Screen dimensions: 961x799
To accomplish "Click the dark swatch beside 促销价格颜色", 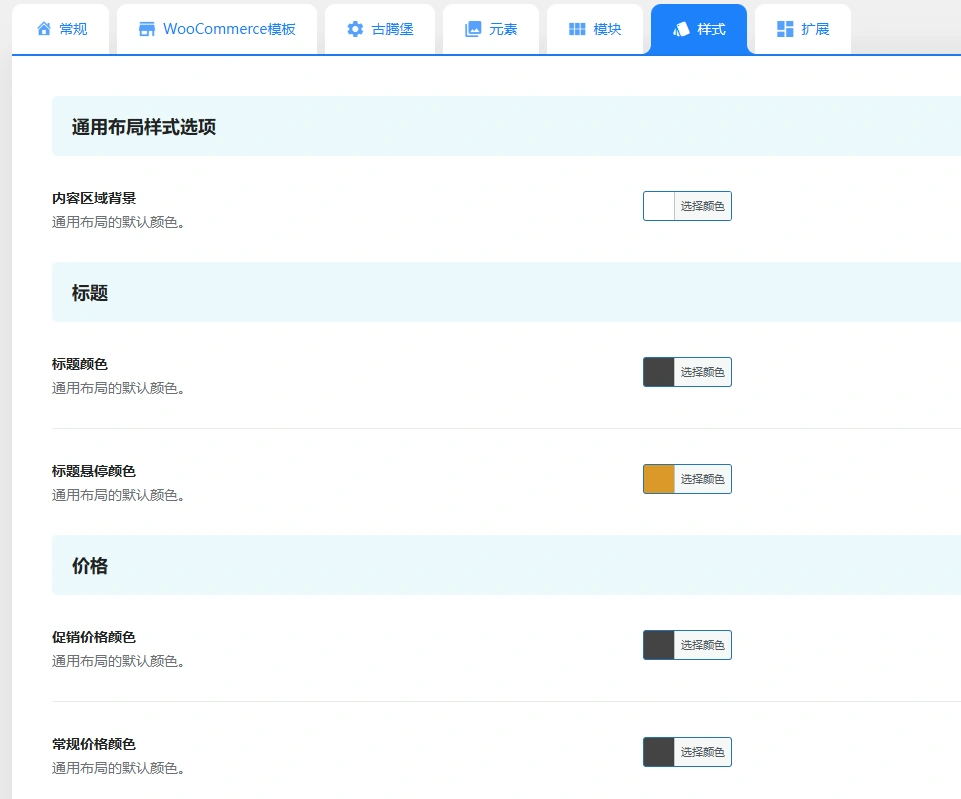I will point(657,644).
